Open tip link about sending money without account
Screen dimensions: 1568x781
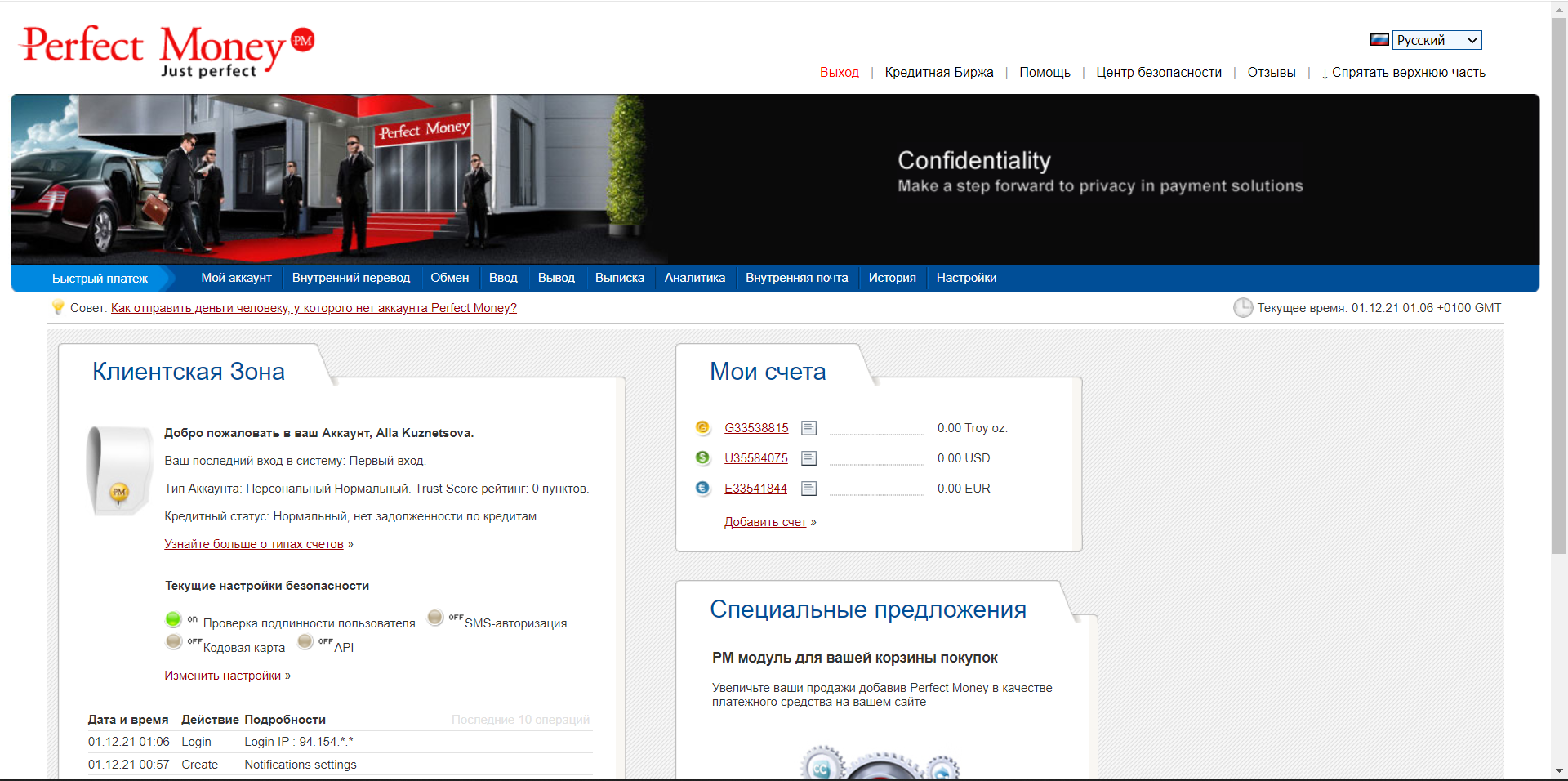coord(314,308)
